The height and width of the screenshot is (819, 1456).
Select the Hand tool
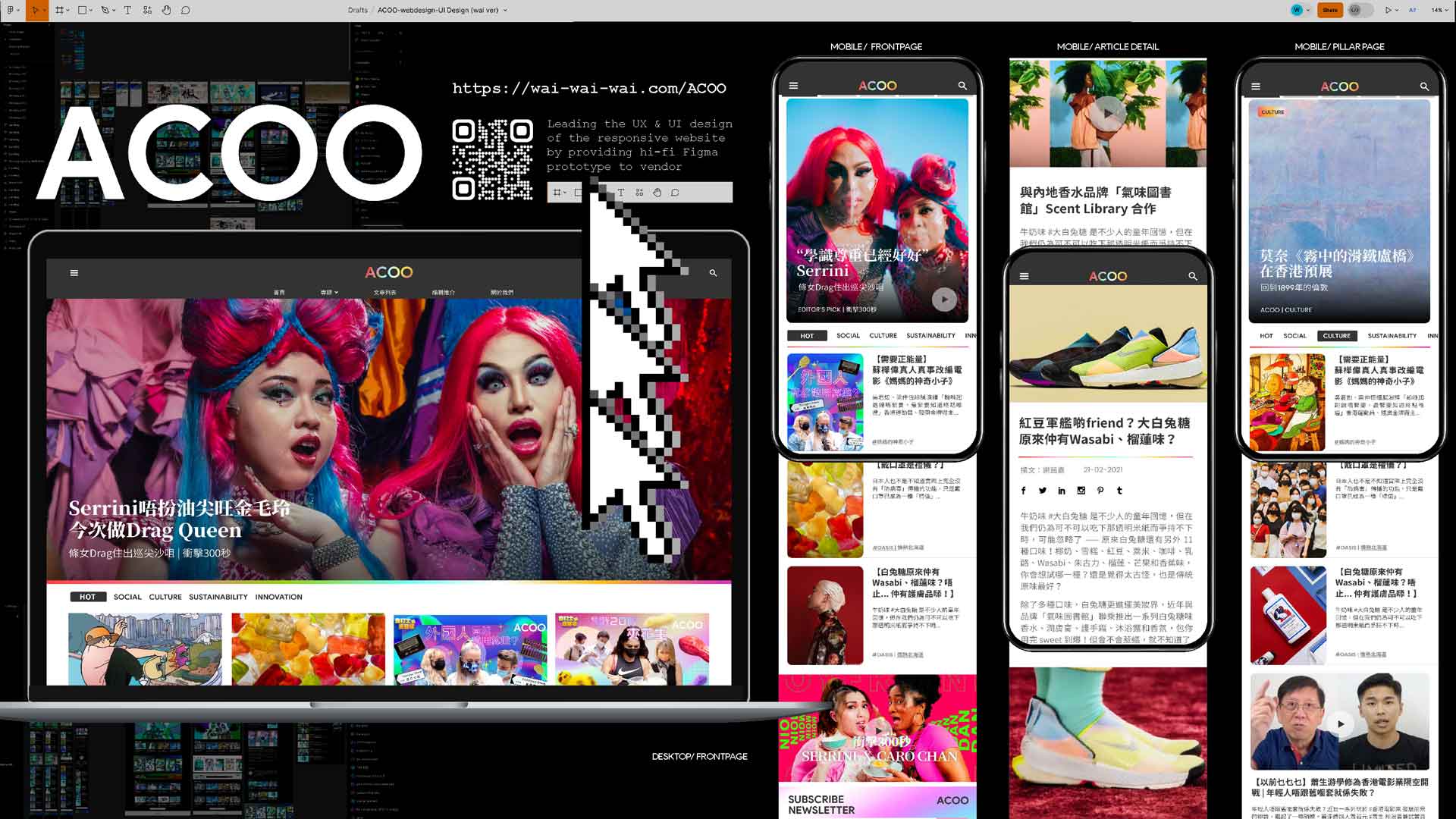click(166, 11)
